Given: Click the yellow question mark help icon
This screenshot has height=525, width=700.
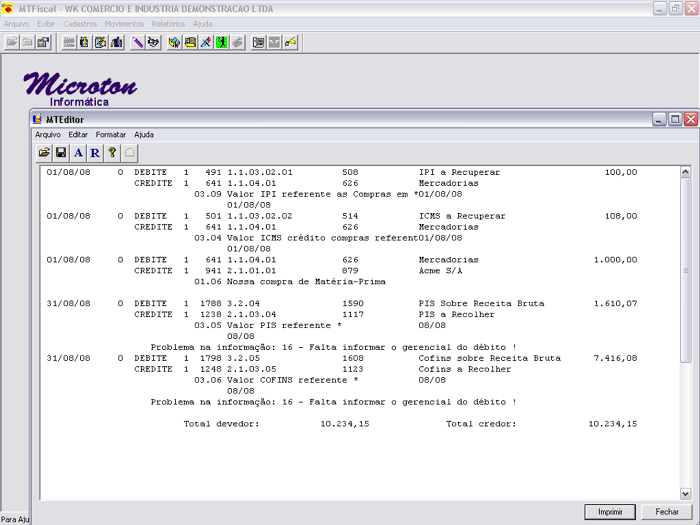Looking at the screenshot, I should click(x=113, y=153).
